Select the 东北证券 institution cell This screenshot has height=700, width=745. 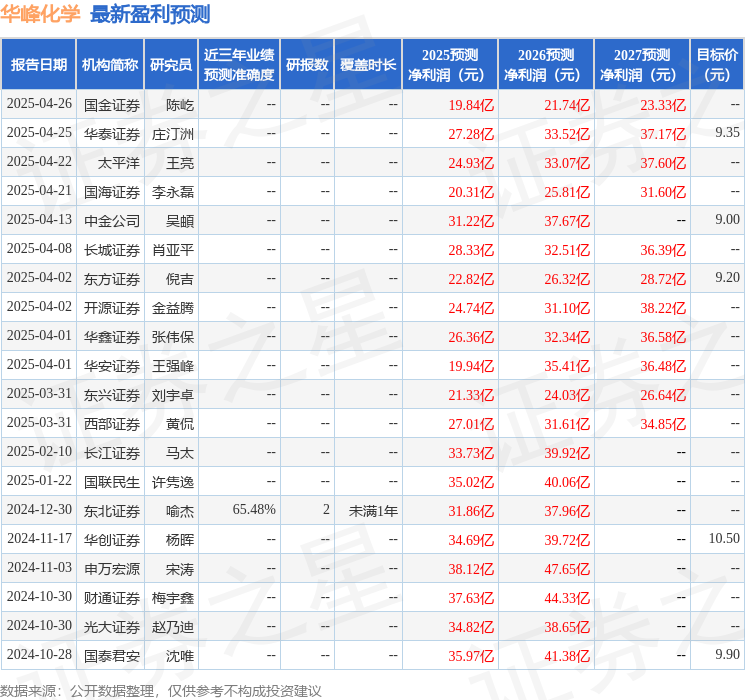click(112, 511)
